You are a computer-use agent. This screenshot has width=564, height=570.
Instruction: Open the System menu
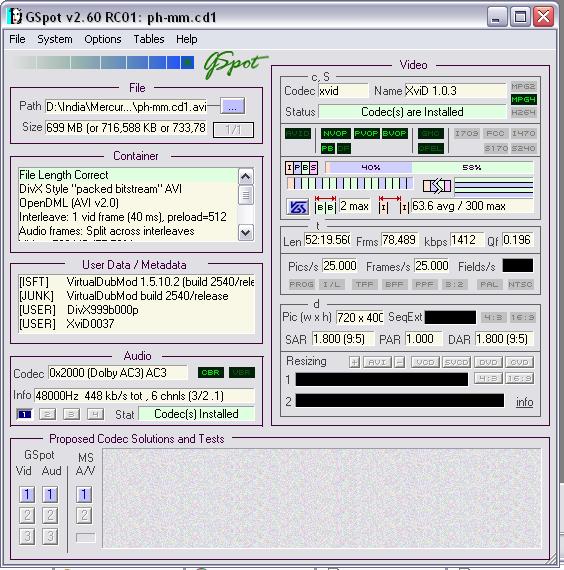tap(55, 39)
